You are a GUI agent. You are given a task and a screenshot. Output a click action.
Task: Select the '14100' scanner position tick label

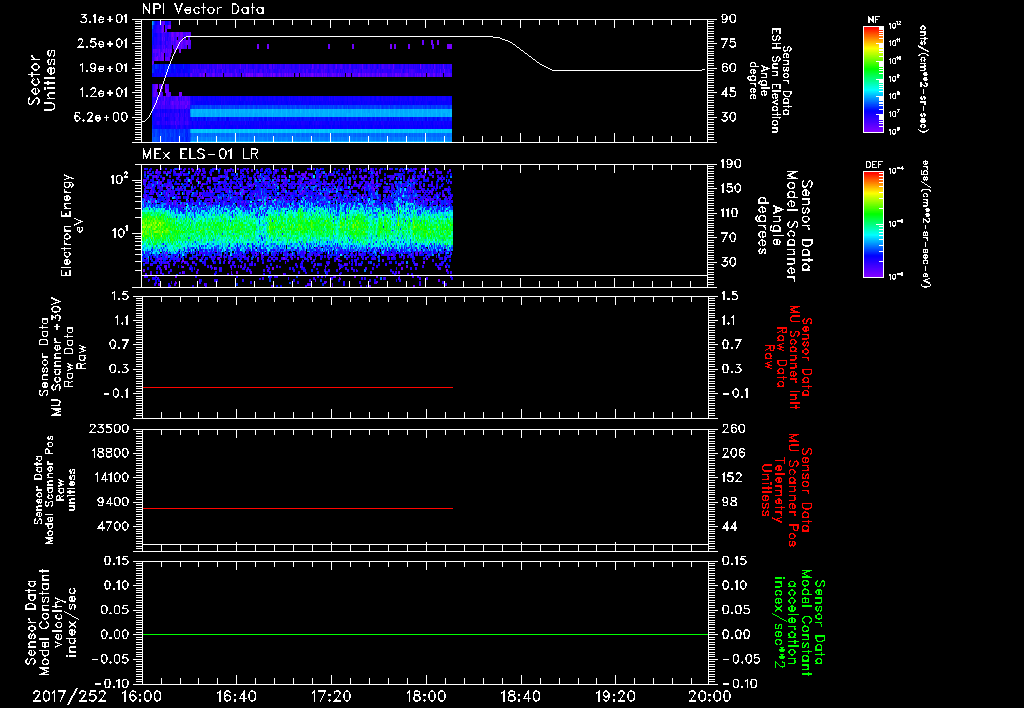click(x=110, y=477)
